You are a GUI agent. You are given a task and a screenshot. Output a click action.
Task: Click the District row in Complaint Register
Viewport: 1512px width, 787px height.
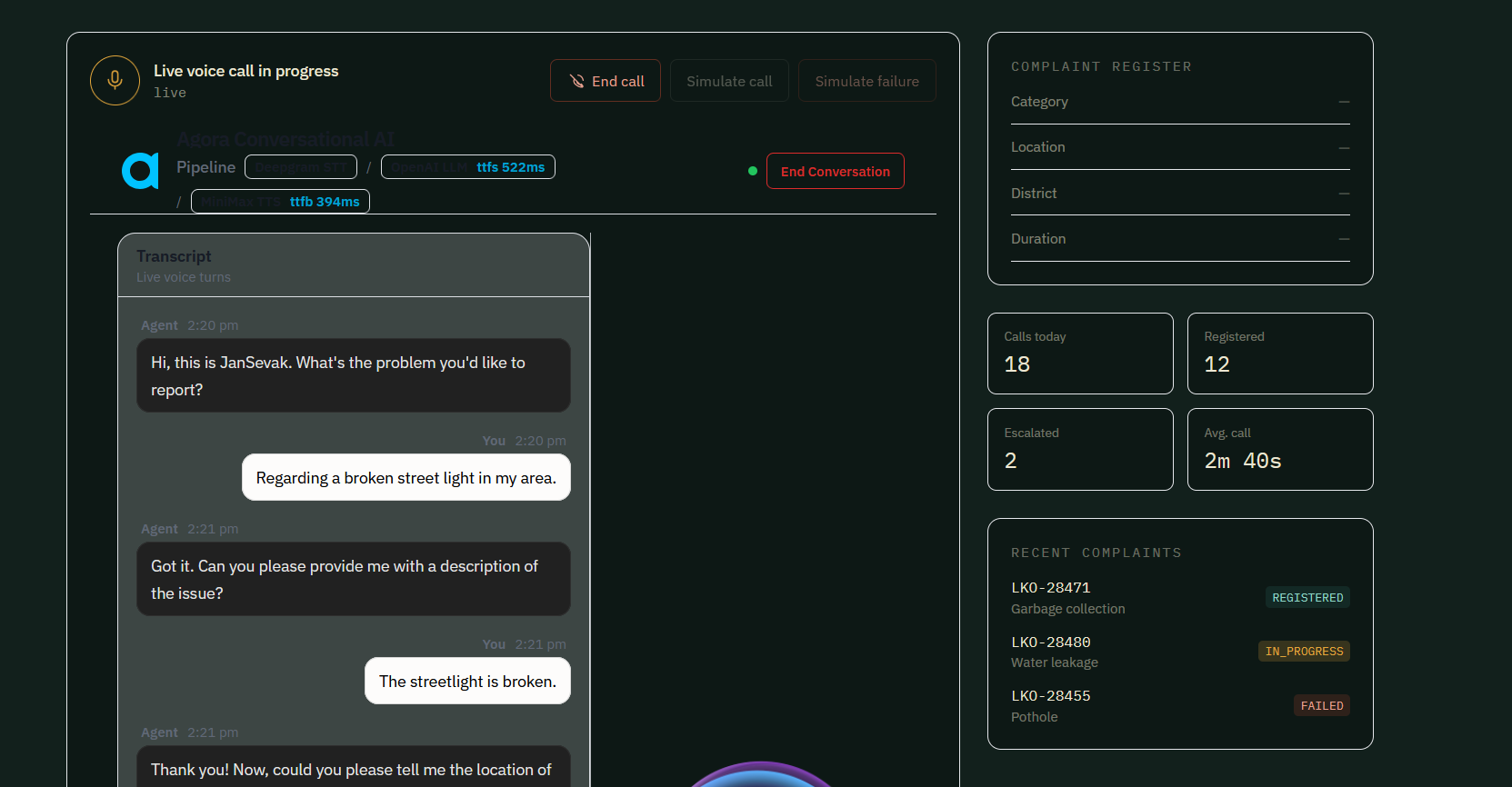point(1180,193)
